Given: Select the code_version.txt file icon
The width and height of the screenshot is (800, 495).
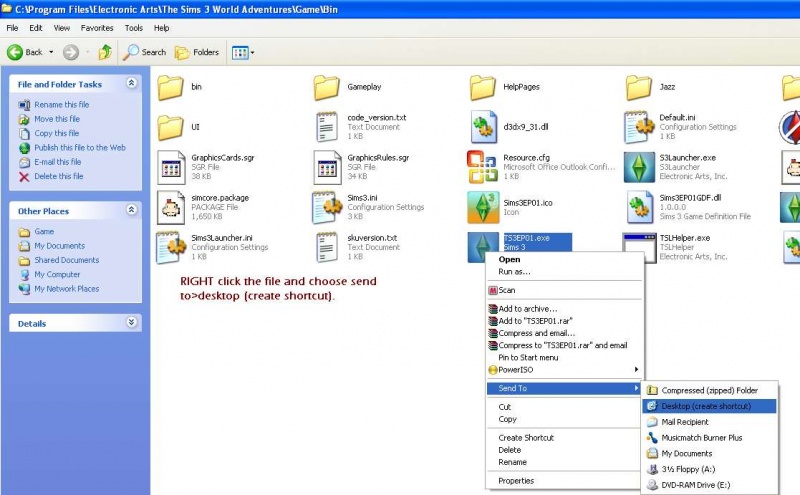Looking at the screenshot, I should 327,127.
